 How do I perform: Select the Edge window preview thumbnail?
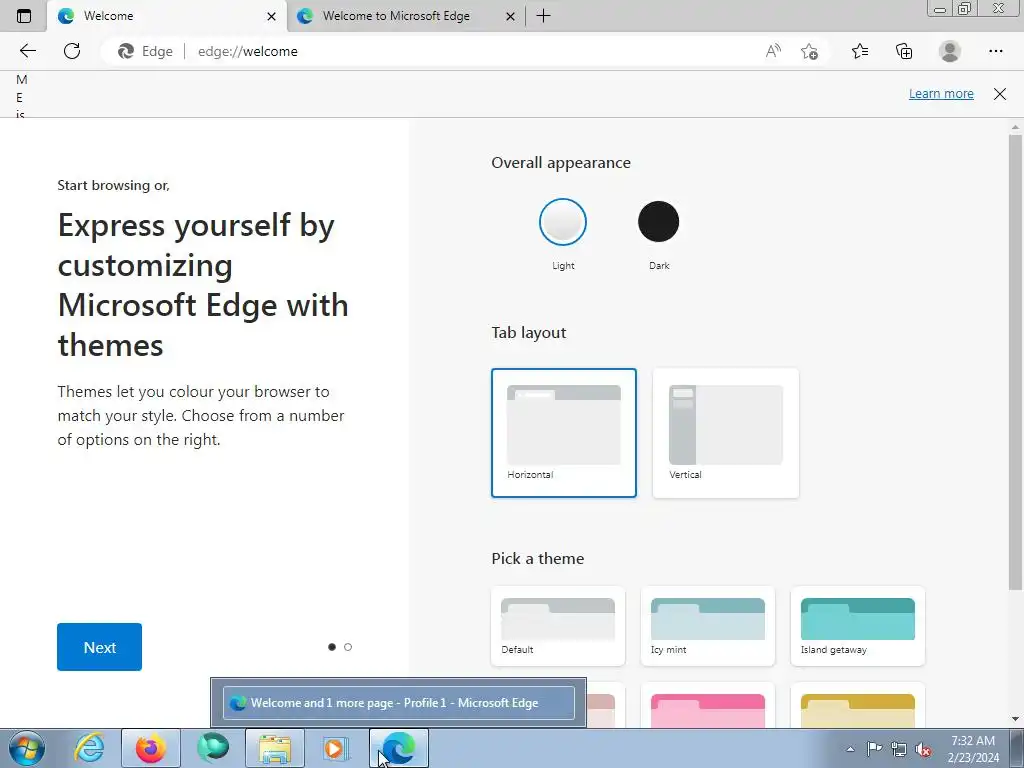398,703
